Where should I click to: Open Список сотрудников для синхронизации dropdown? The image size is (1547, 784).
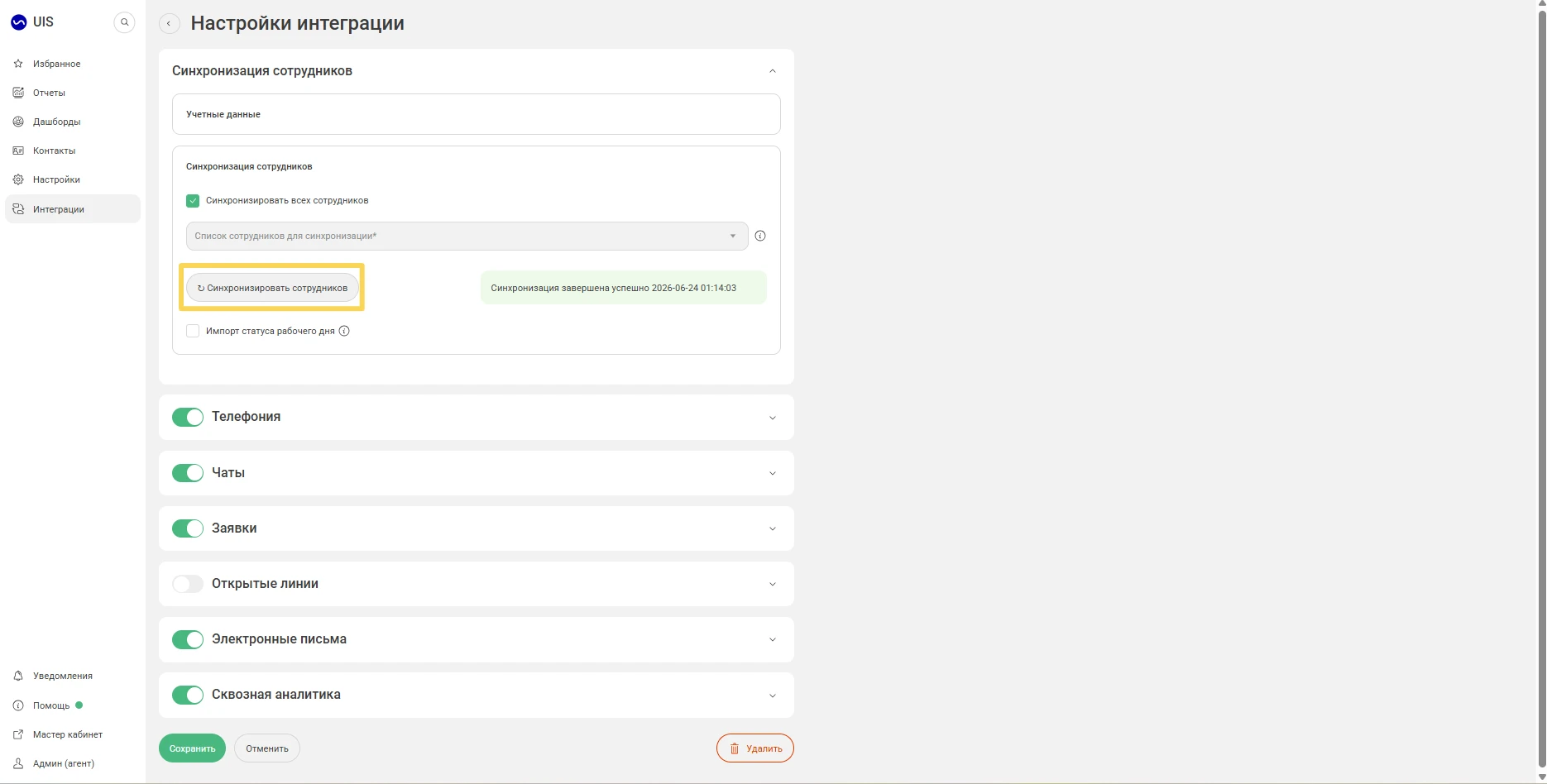click(x=467, y=236)
